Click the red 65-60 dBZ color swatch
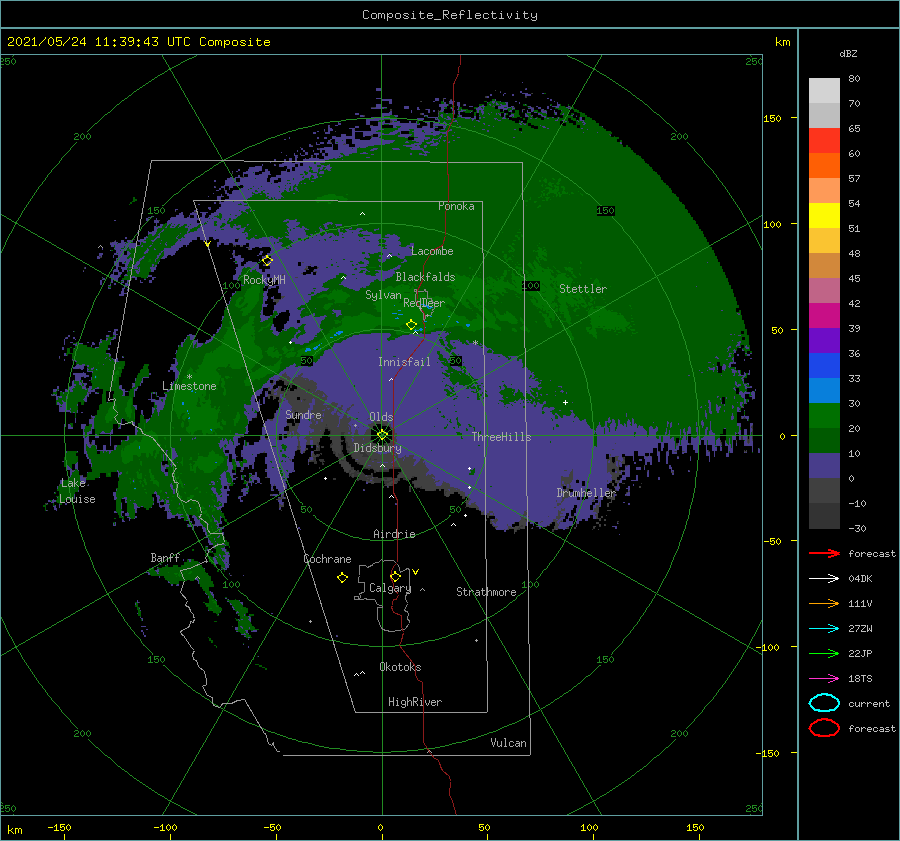The height and width of the screenshot is (841, 900). pyautogui.click(x=824, y=141)
